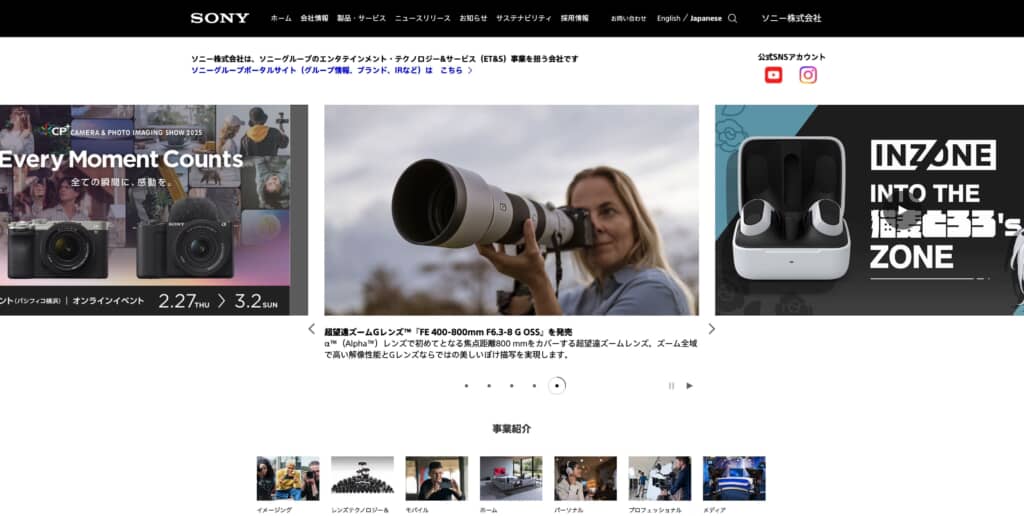
Task: Open the プロフェッショナル business thumbnail
Action: point(660,478)
